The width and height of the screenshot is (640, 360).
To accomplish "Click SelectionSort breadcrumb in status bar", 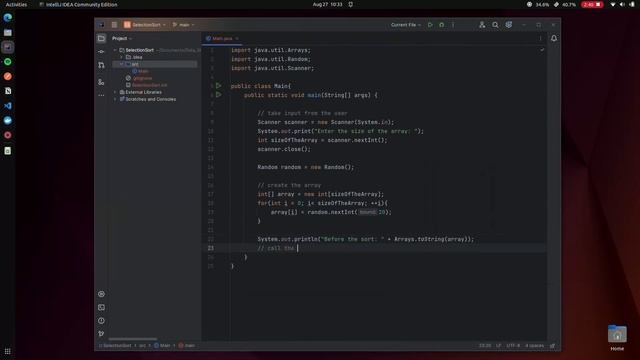I will (115, 346).
